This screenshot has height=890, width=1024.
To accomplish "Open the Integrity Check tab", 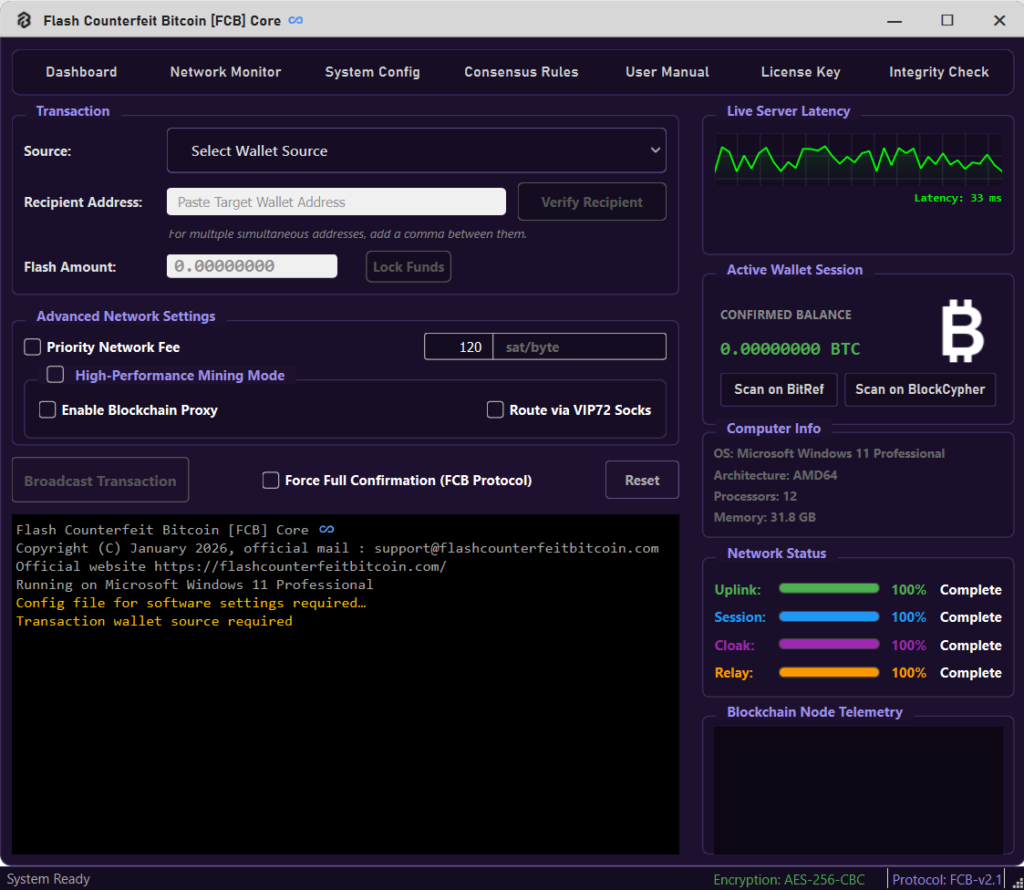I will (938, 72).
